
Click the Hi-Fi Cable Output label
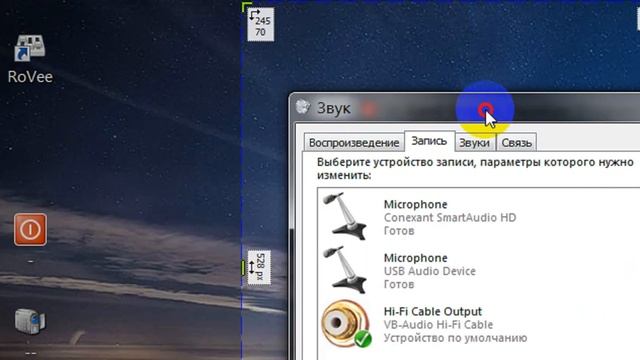pyautogui.click(x=433, y=311)
